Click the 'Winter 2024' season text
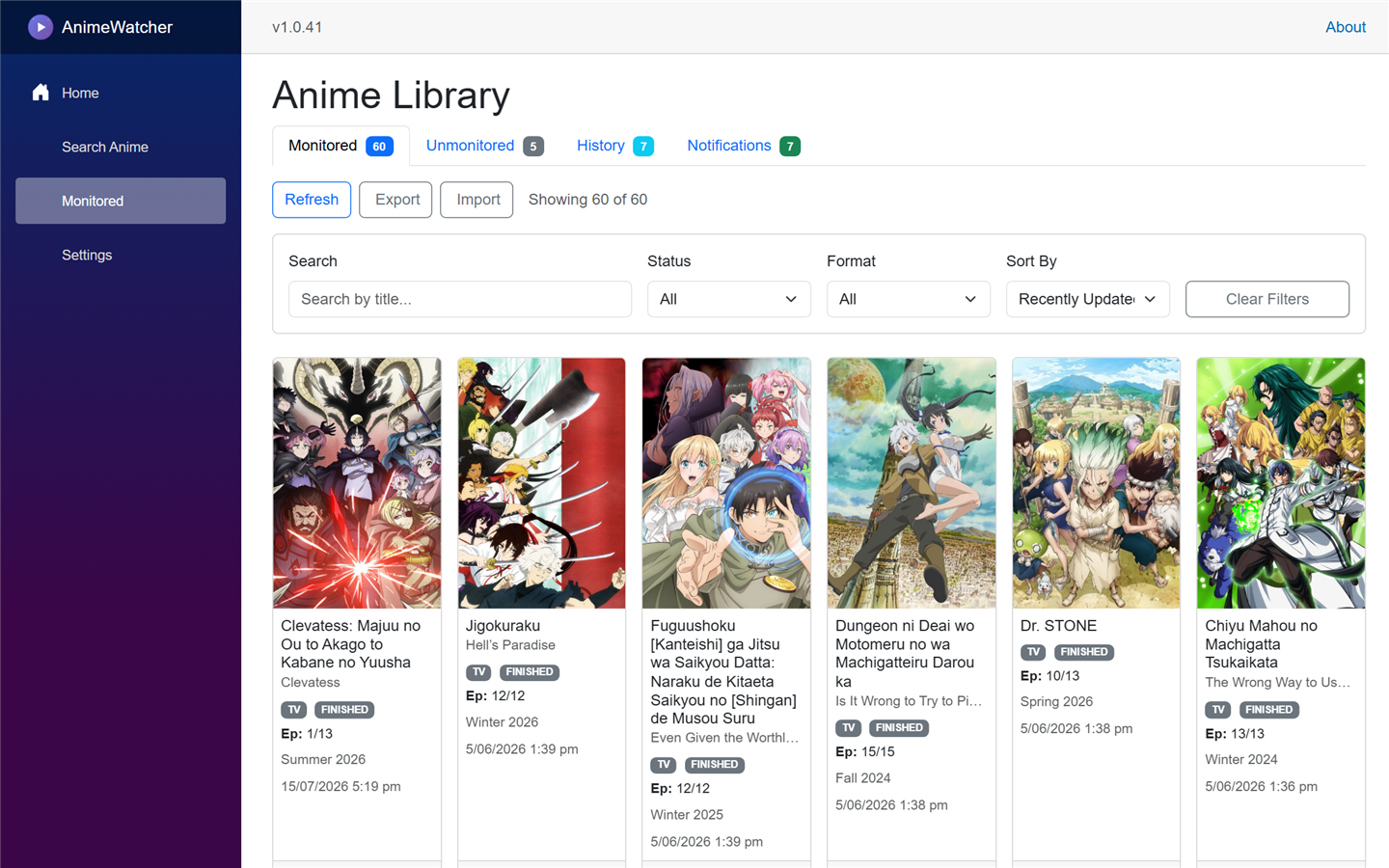 (x=1241, y=760)
